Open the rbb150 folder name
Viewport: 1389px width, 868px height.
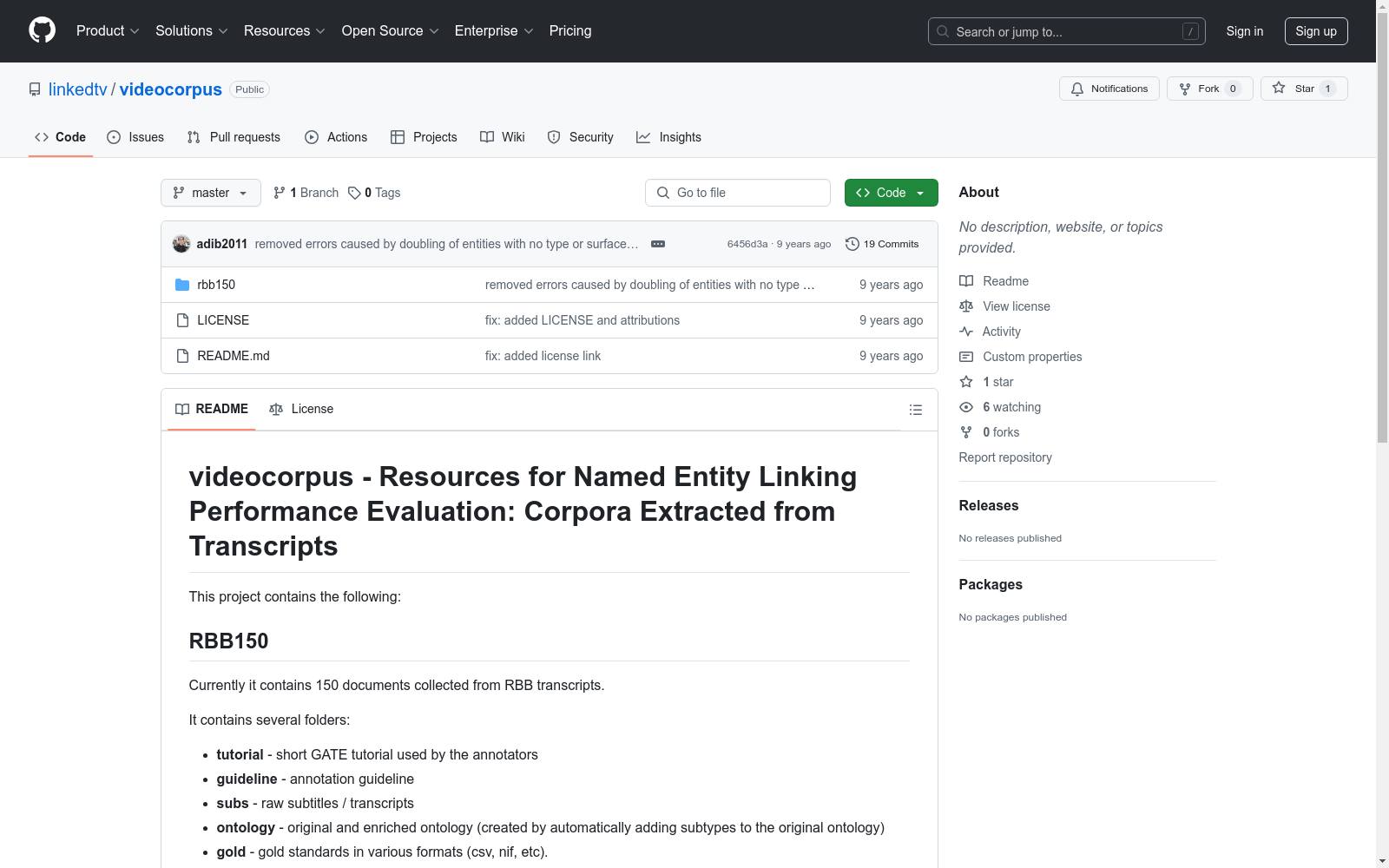[216, 285]
